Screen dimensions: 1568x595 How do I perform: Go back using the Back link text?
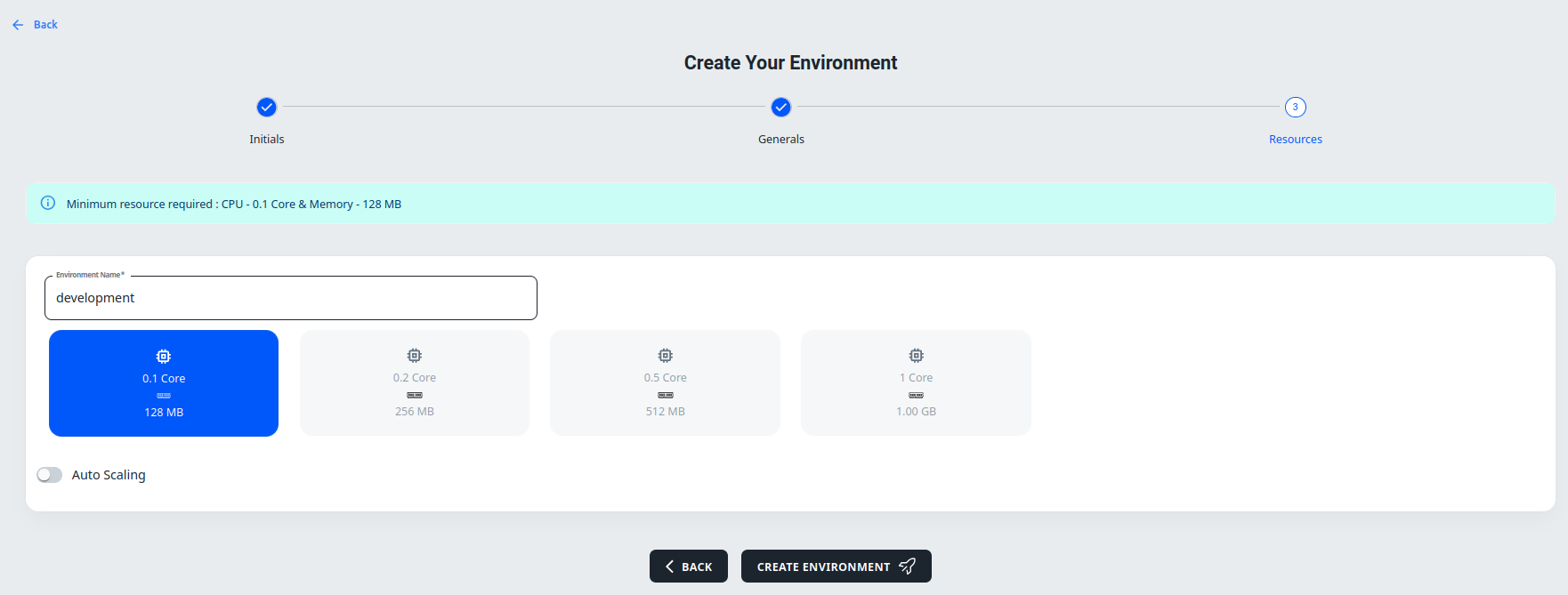(x=45, y=25)
